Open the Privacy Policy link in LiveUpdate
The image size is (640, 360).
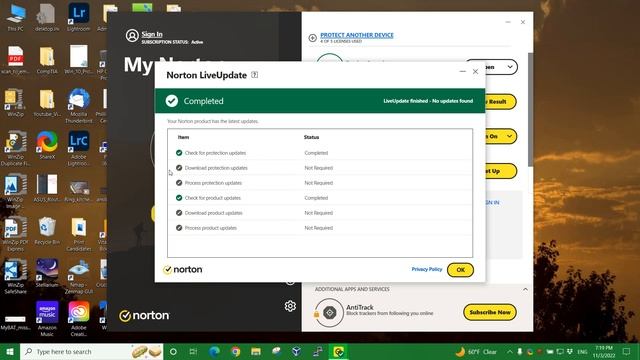click(x=427, y=269)
